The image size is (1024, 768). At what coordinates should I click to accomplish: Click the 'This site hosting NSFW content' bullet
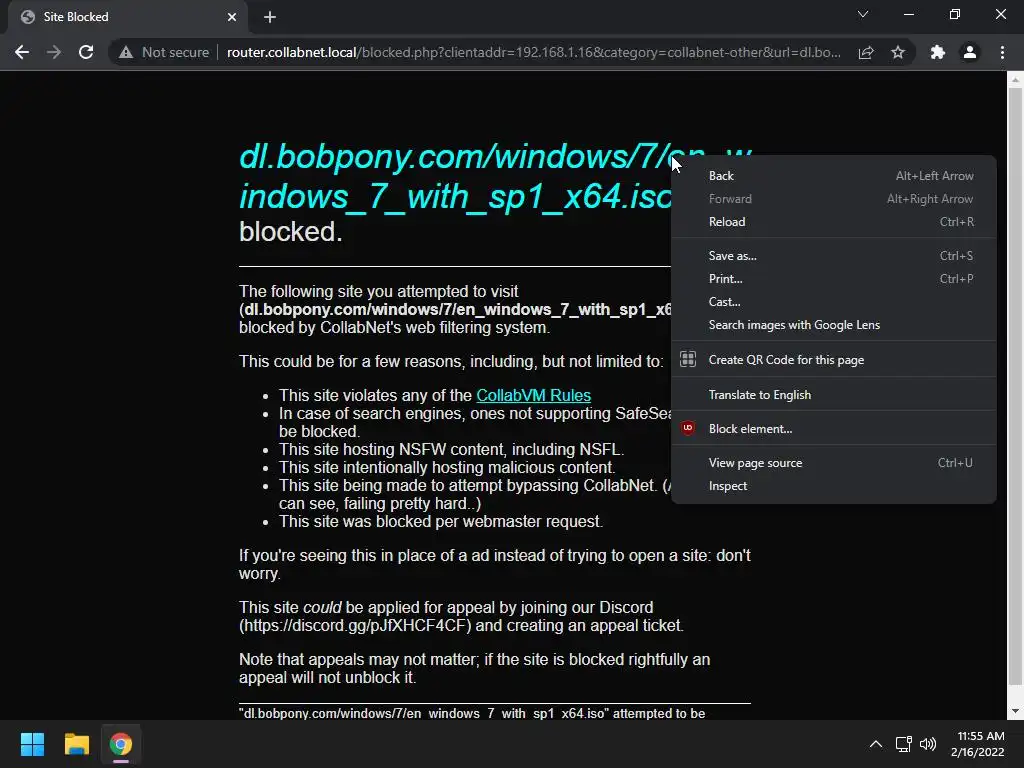tap(451, 450)
